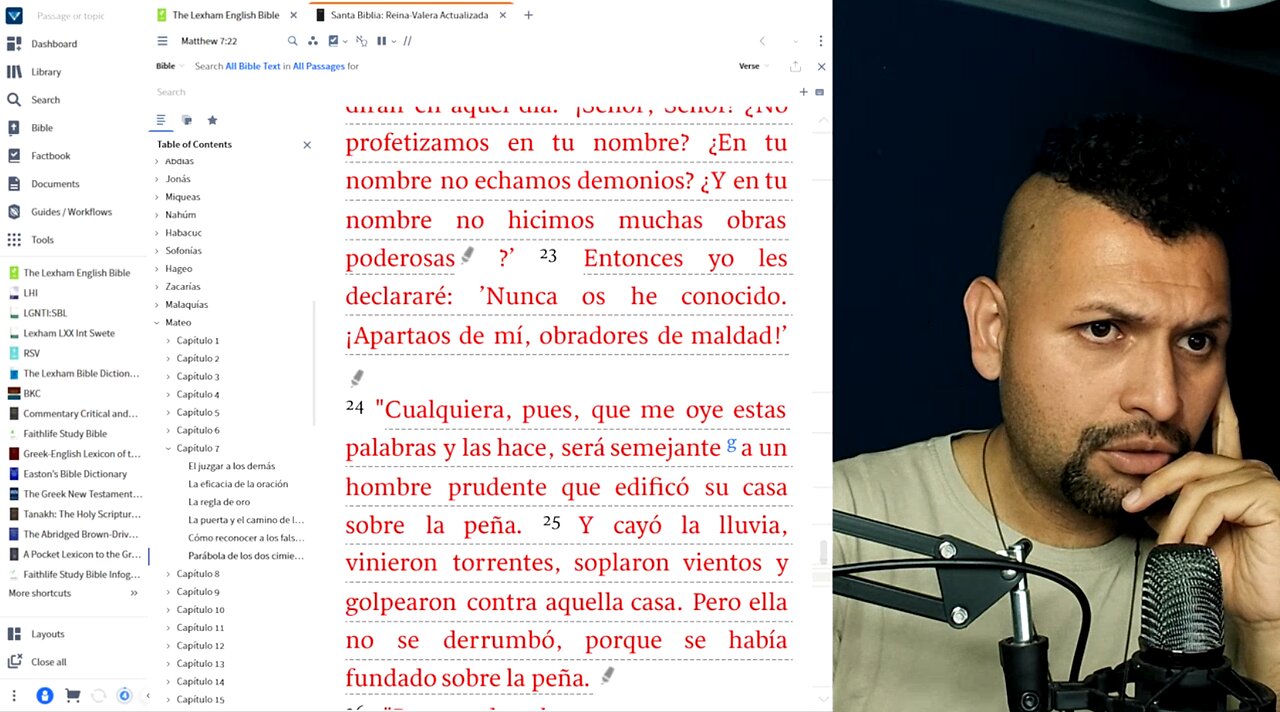Open the panel's three-dot options menu
Image resolution: width=1280 pixels, height=712 pixels.
820,41
